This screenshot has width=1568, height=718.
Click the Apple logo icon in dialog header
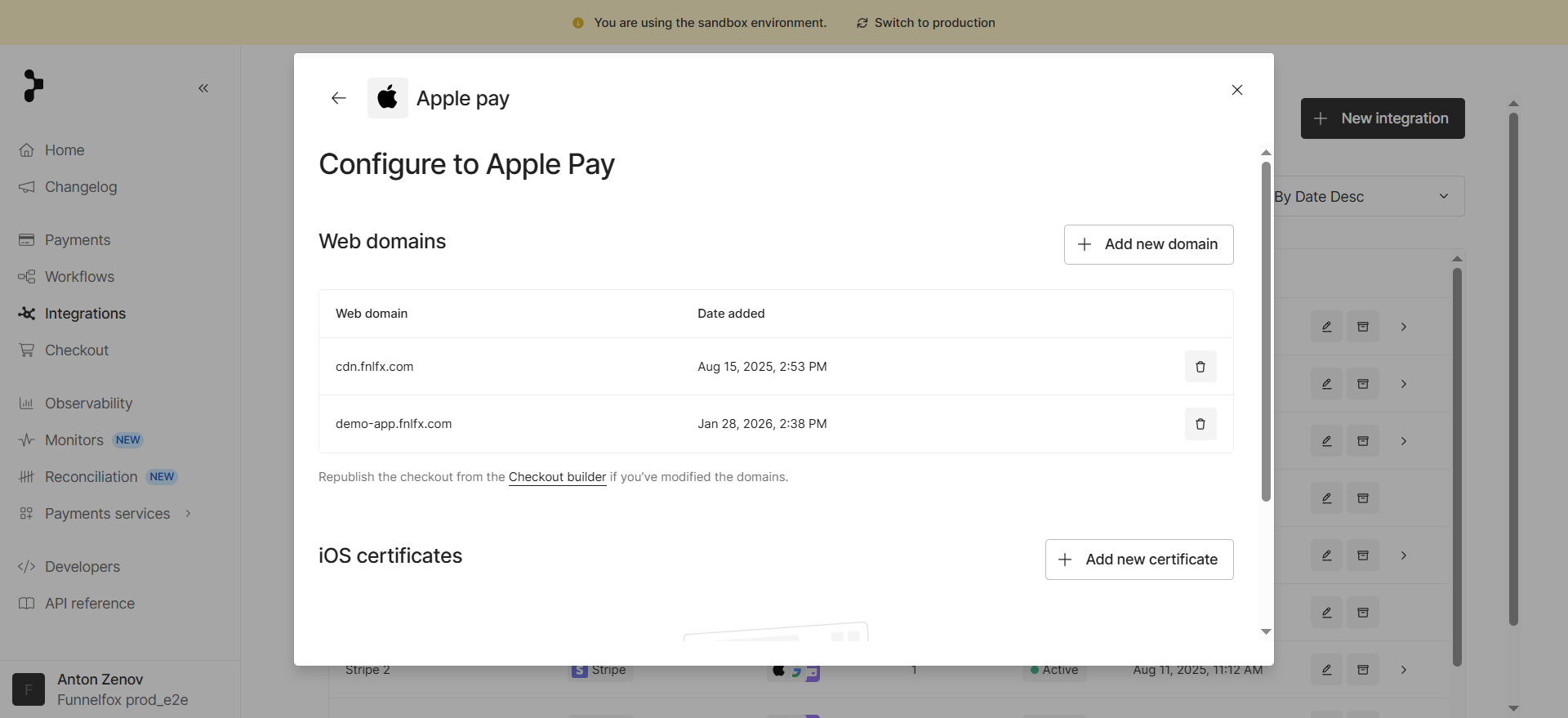pyautogui.click(x=388, y=98)
